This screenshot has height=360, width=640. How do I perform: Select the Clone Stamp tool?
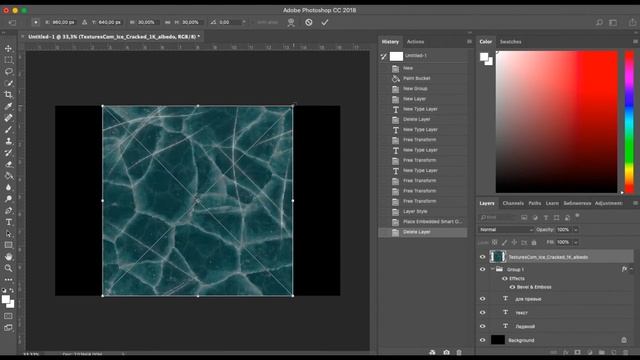8,141
